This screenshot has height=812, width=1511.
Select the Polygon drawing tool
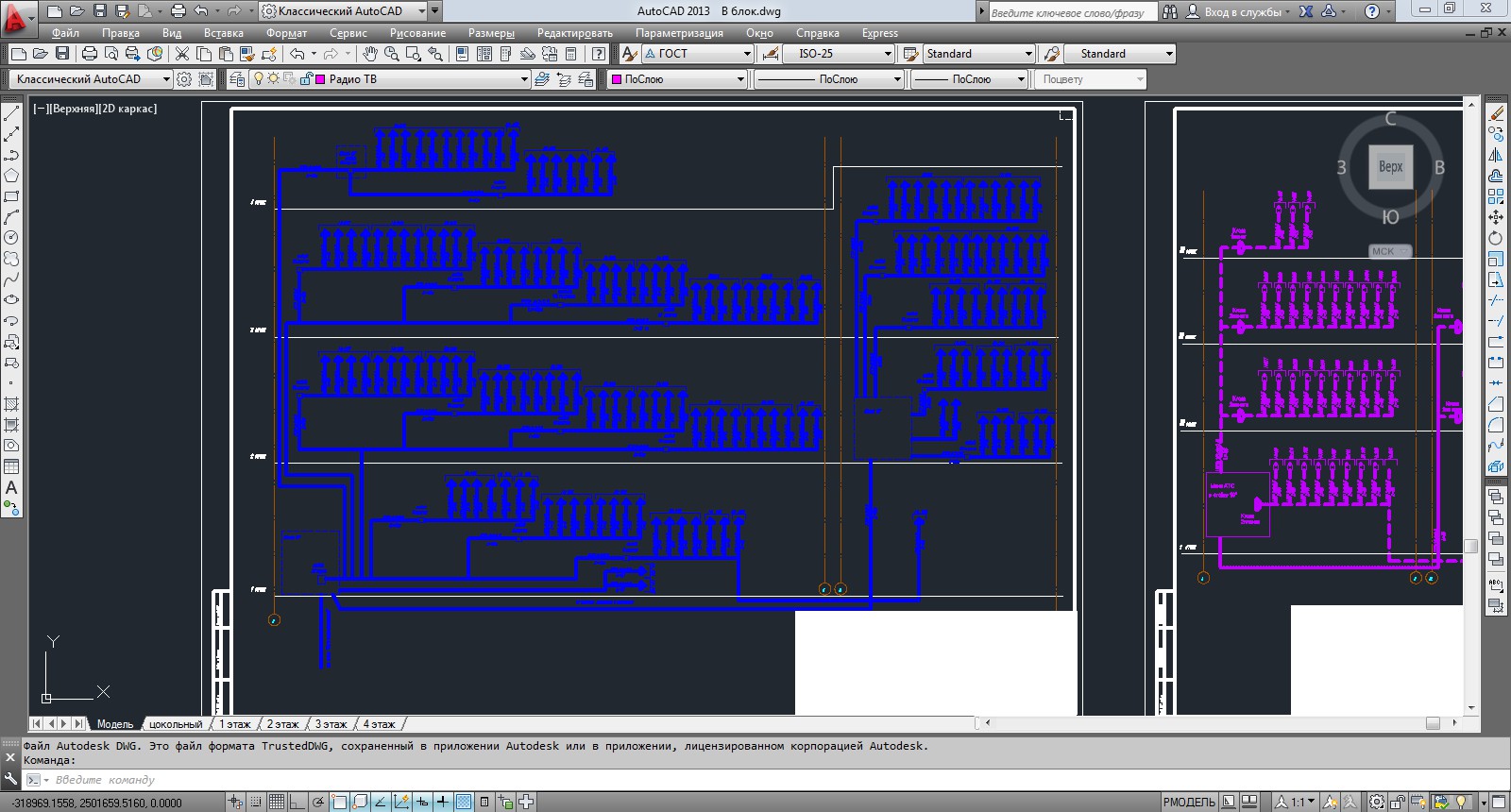pyautogui.click(x=11, y=176)
